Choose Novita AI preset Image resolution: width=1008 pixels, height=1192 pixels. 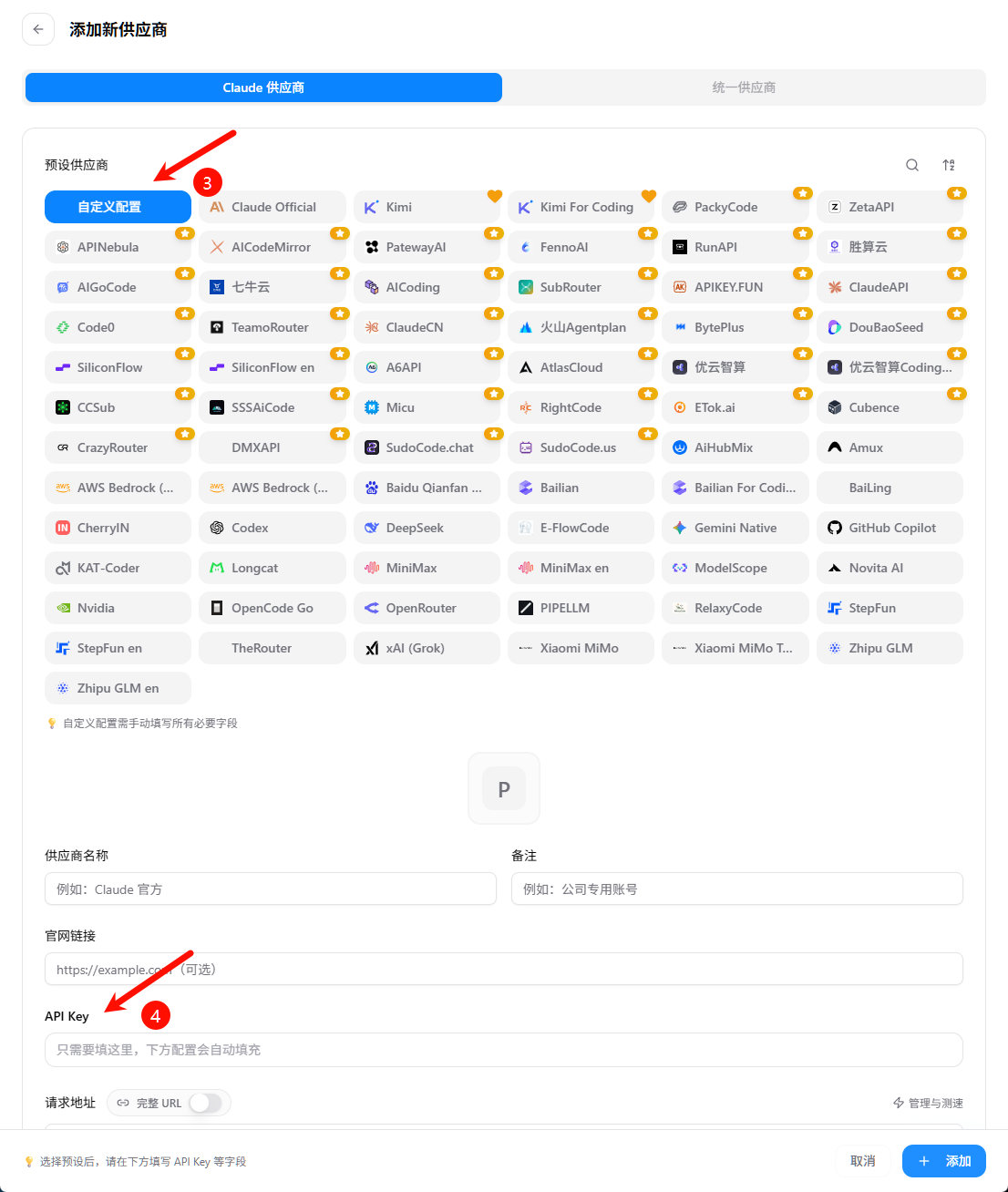coord(890,568)
